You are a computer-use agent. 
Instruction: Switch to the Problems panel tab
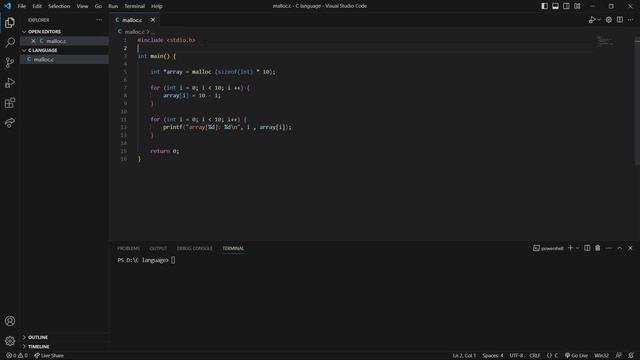128,248
